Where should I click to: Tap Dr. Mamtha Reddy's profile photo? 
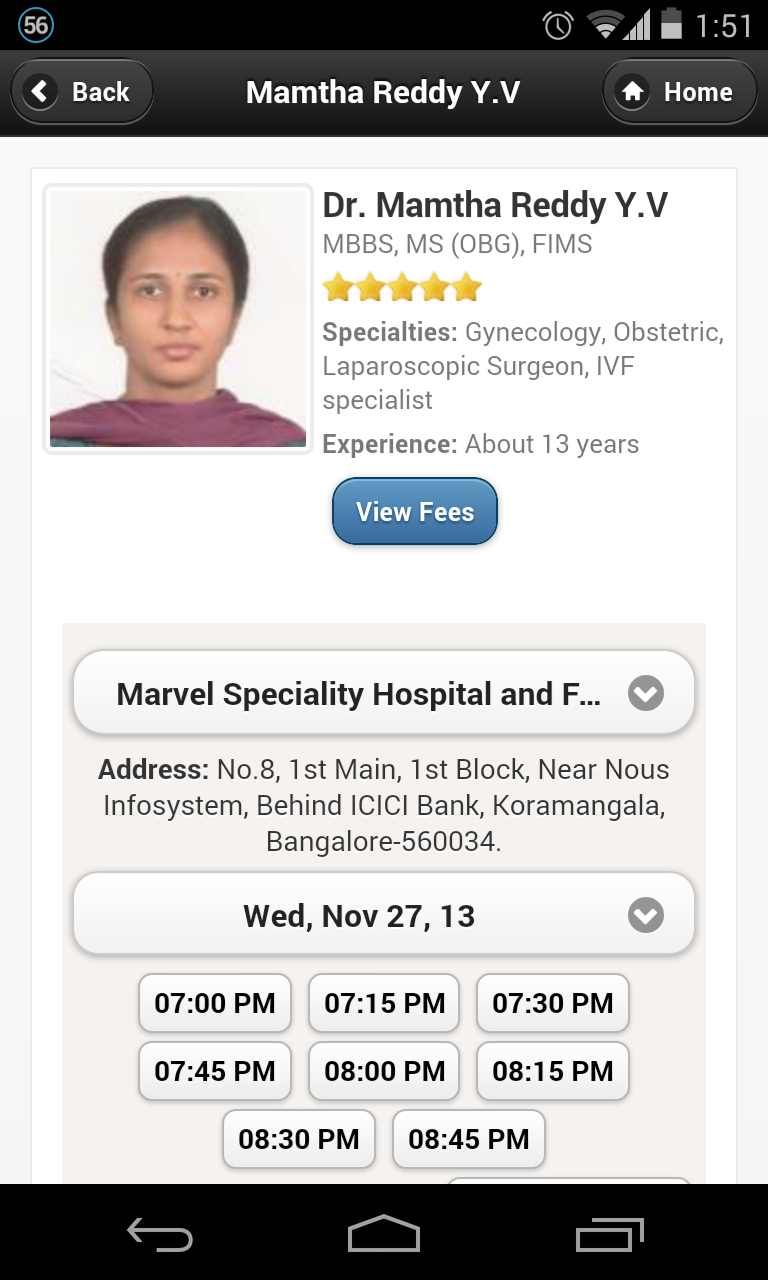tap(178, 319)
